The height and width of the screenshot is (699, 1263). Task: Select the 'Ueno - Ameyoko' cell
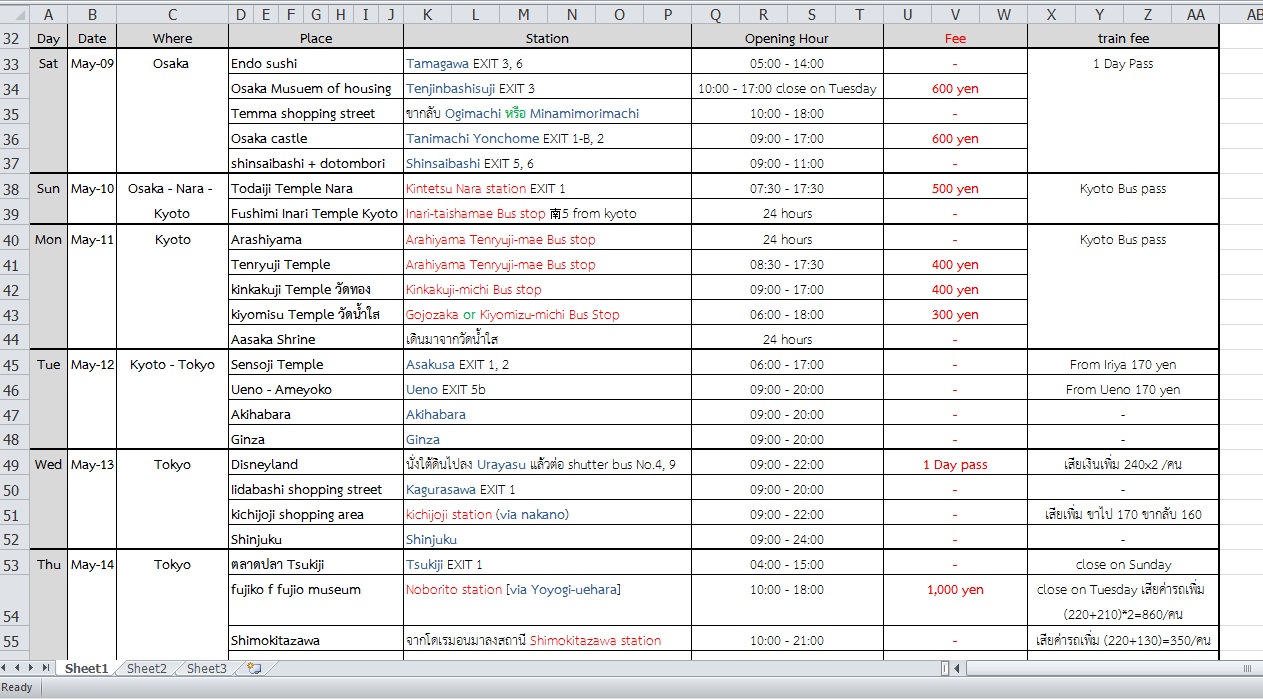coord(316,389)
